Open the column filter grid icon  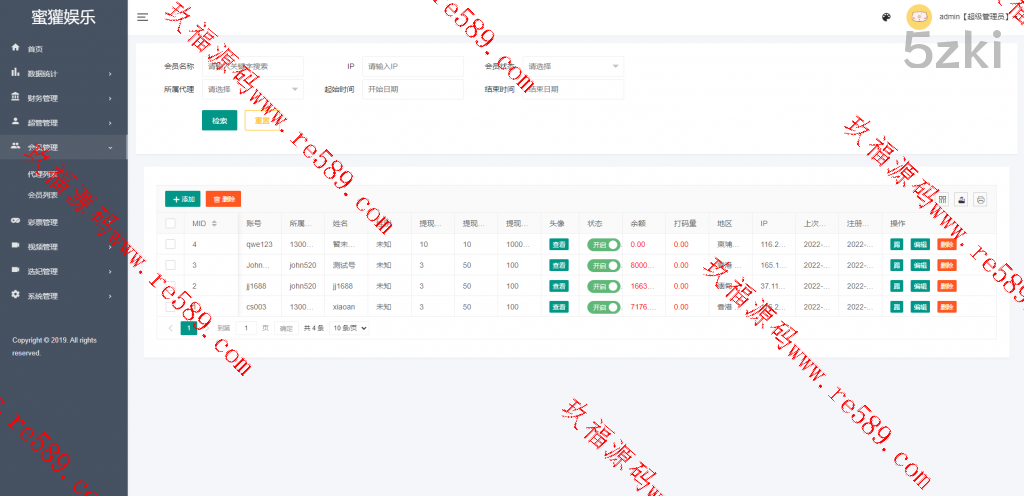tap(941, 200)
